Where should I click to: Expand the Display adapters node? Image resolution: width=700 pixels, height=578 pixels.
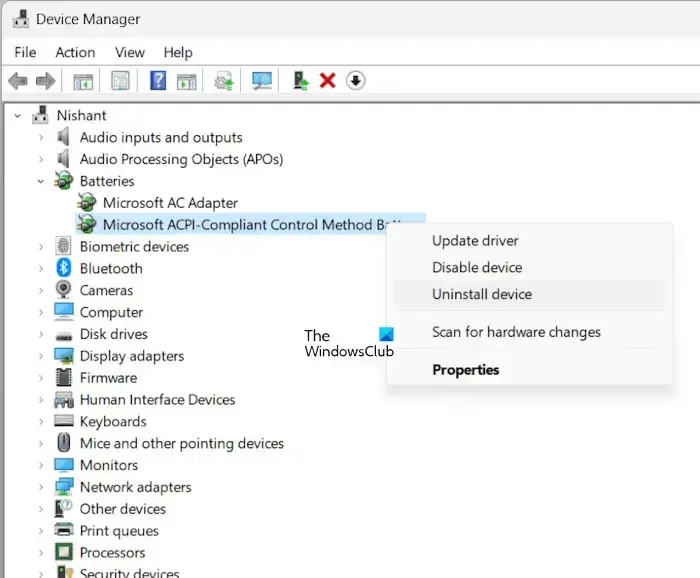(x=41, y=356)
